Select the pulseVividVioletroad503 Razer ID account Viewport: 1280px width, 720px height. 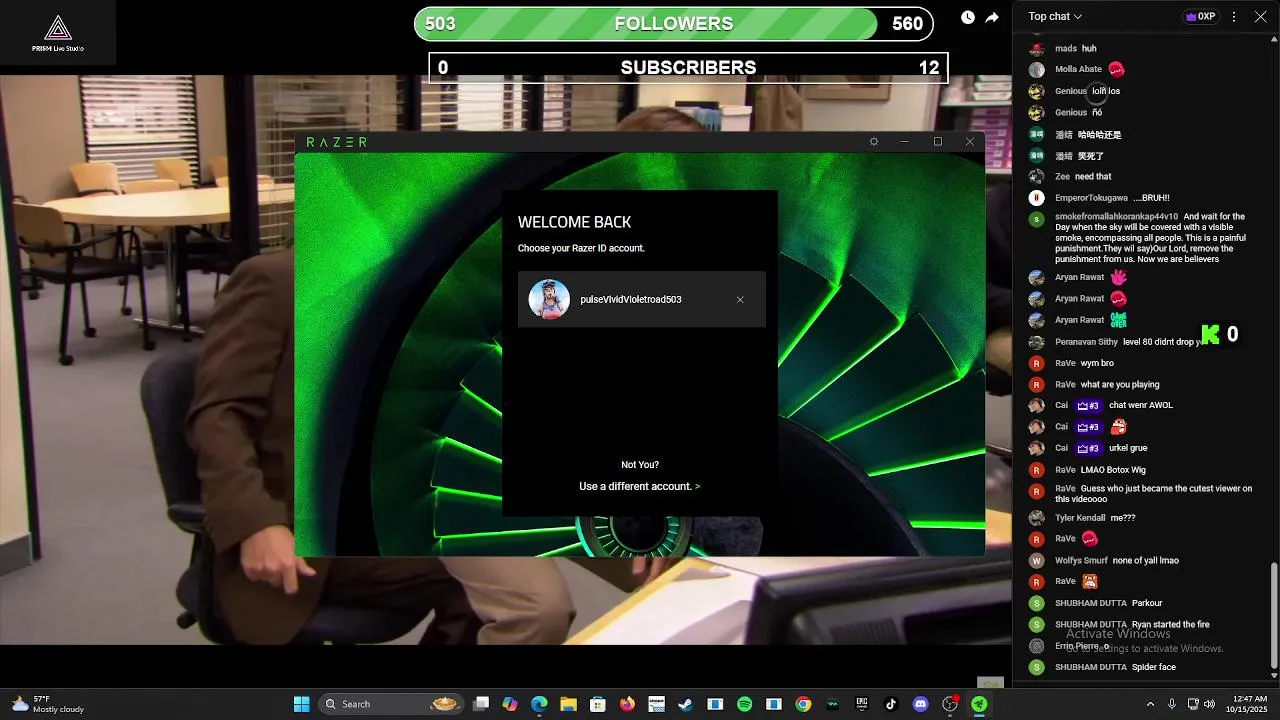pos(642,299)
